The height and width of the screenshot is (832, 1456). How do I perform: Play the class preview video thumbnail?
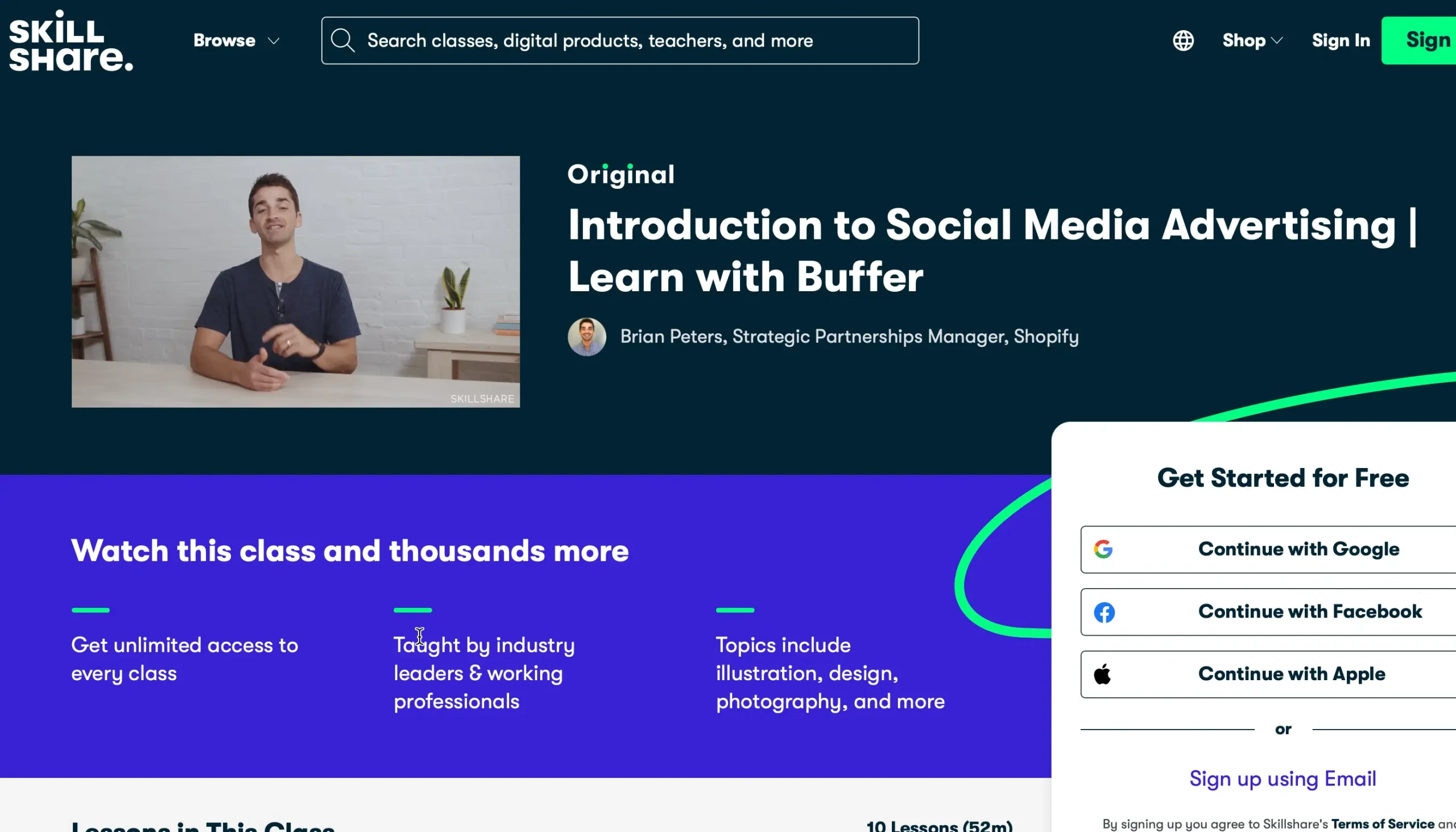pyautogui.click(x=295, y=282)
